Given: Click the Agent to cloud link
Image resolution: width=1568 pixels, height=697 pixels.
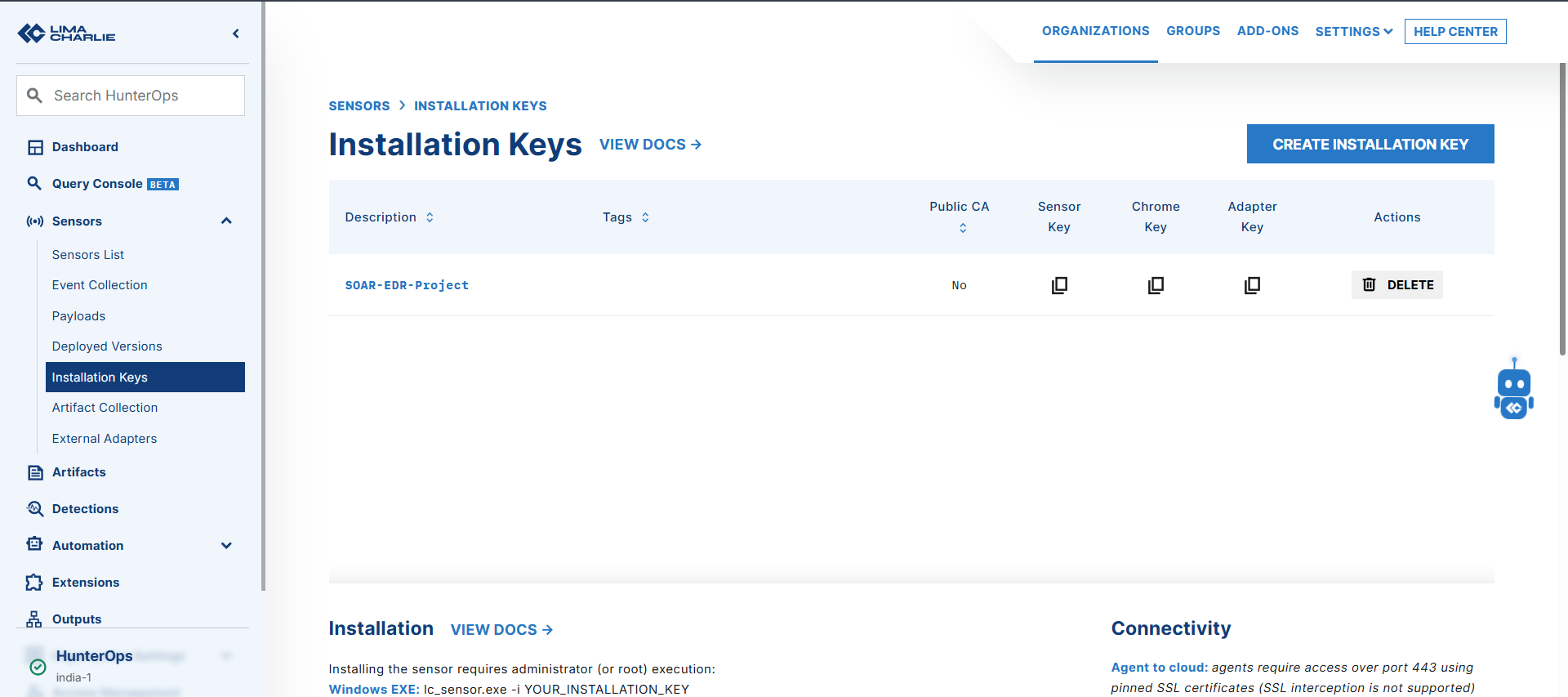Looking at the screenshot, I should pyautogui.click(x=1159, y=668).
